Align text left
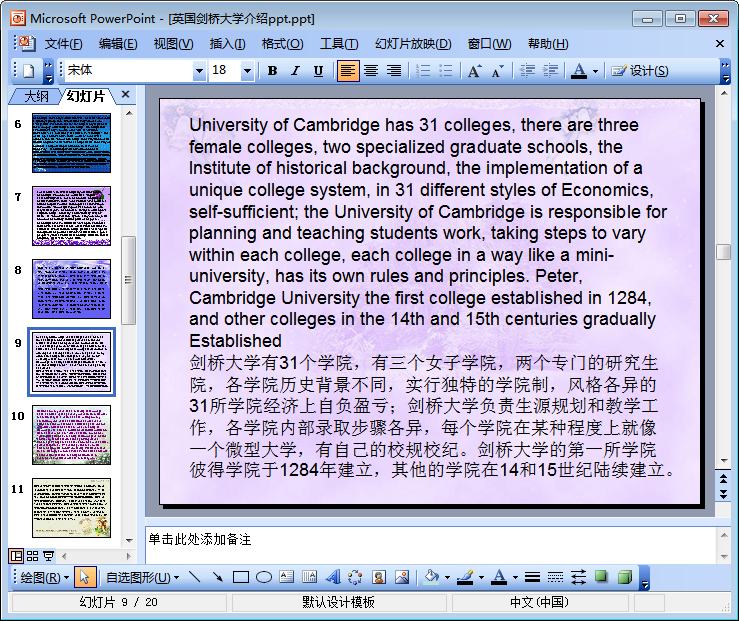The height and width of the screenshot is (621, 739). [x=348, y=71]
